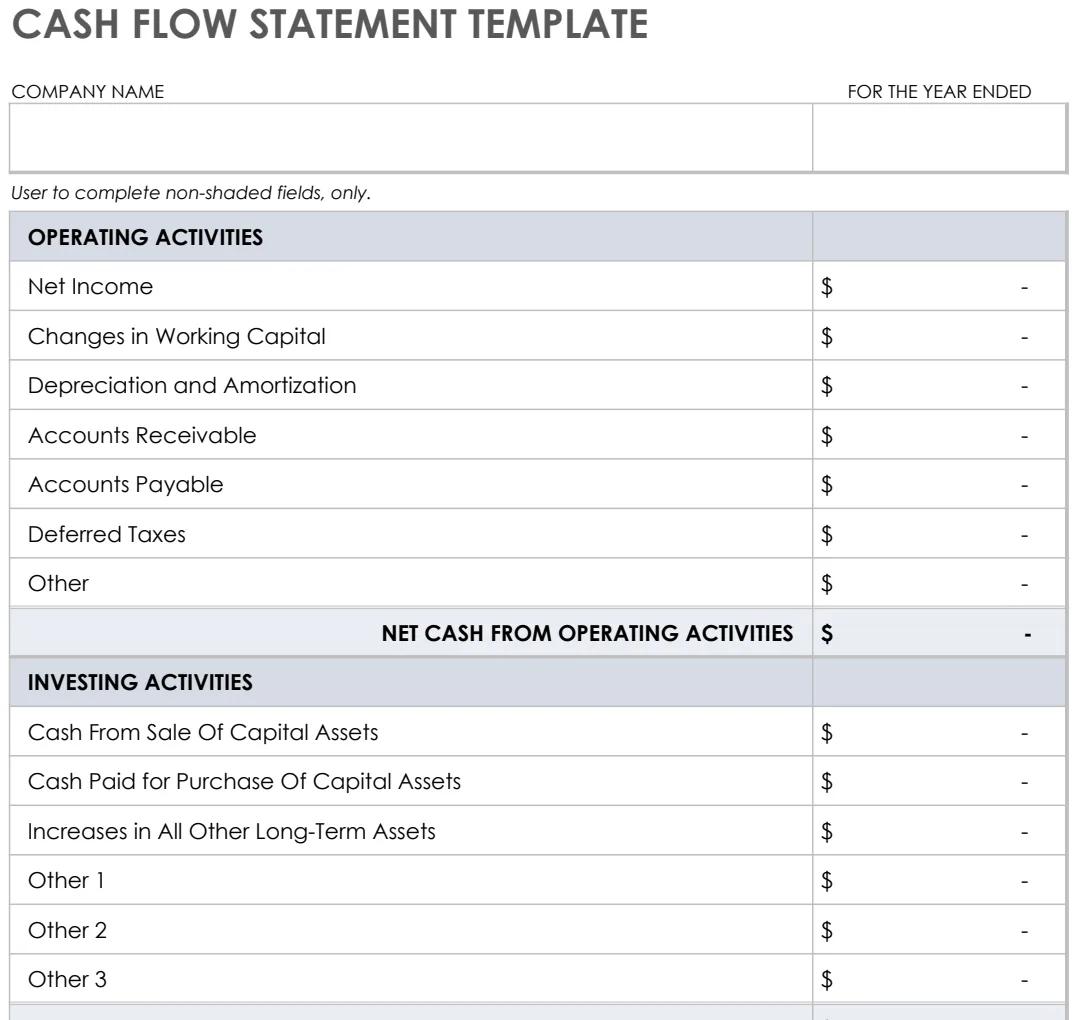Select the 'Other 3' label

[x=67, y=979]
